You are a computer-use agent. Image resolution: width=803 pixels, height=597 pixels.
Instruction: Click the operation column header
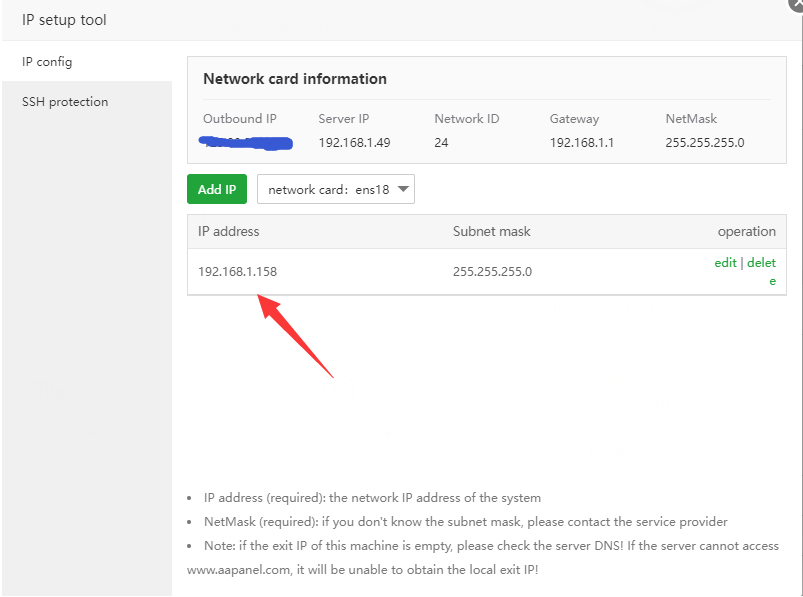pyautogui.click(x=746, y=231)
